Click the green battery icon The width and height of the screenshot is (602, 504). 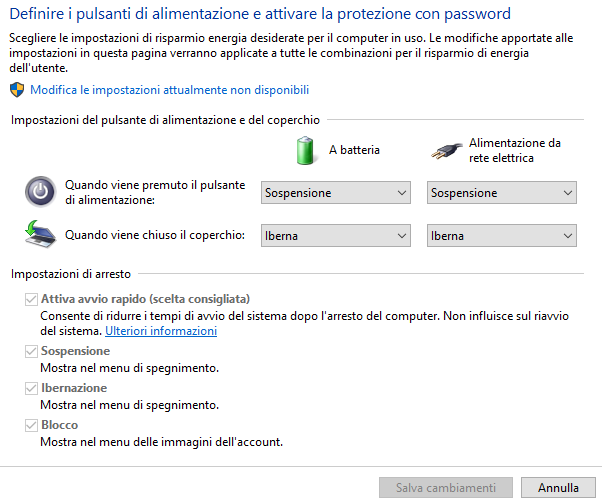306,150
